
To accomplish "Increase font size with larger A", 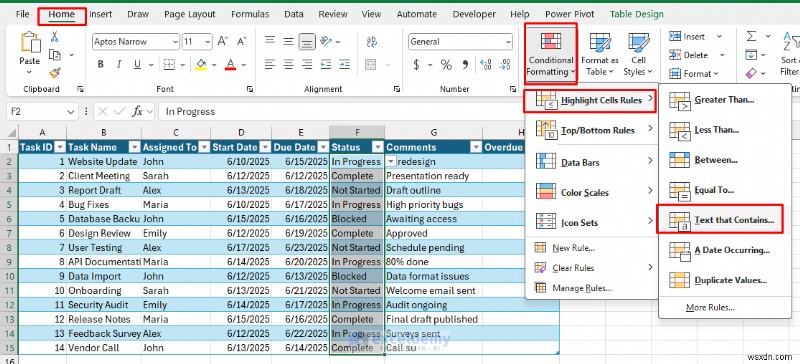I will click(x=222, y=41).
